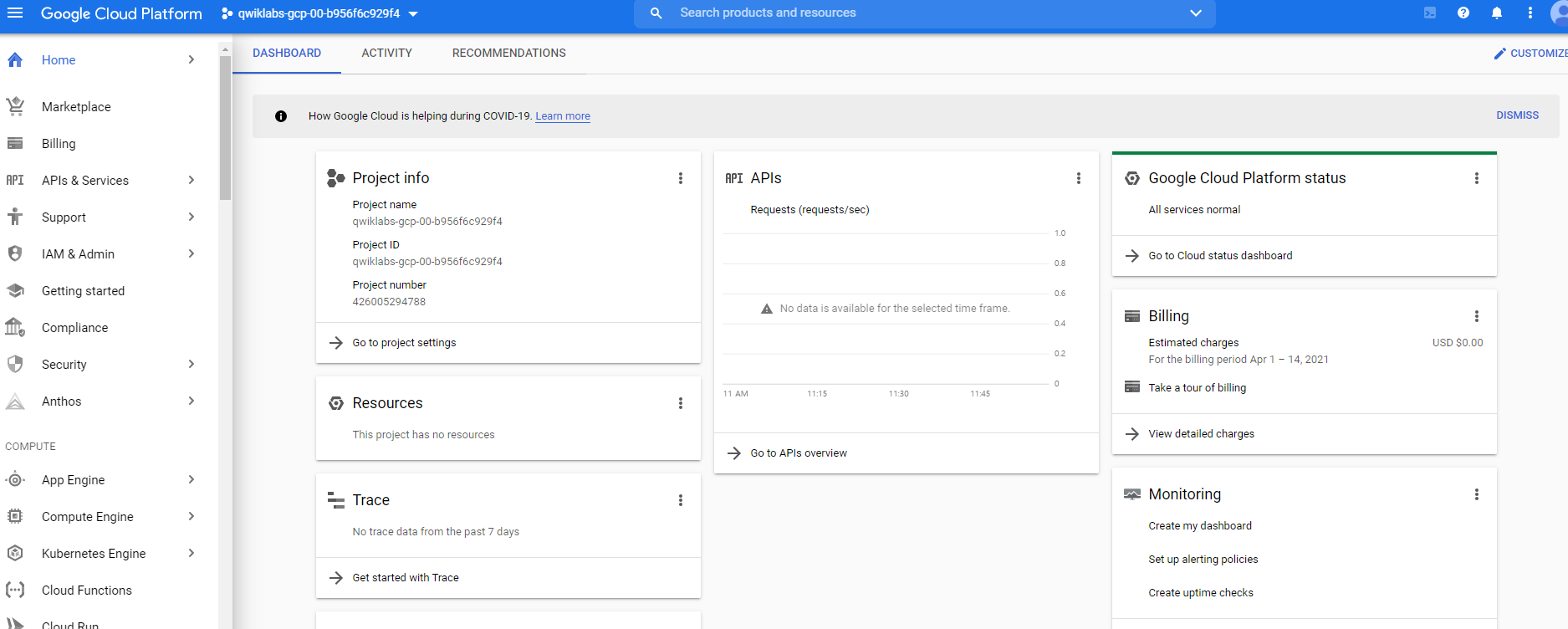Viewport: 1568px width, 629px height.
Task: Click the App Engine icon
Action: click(15, 479)
